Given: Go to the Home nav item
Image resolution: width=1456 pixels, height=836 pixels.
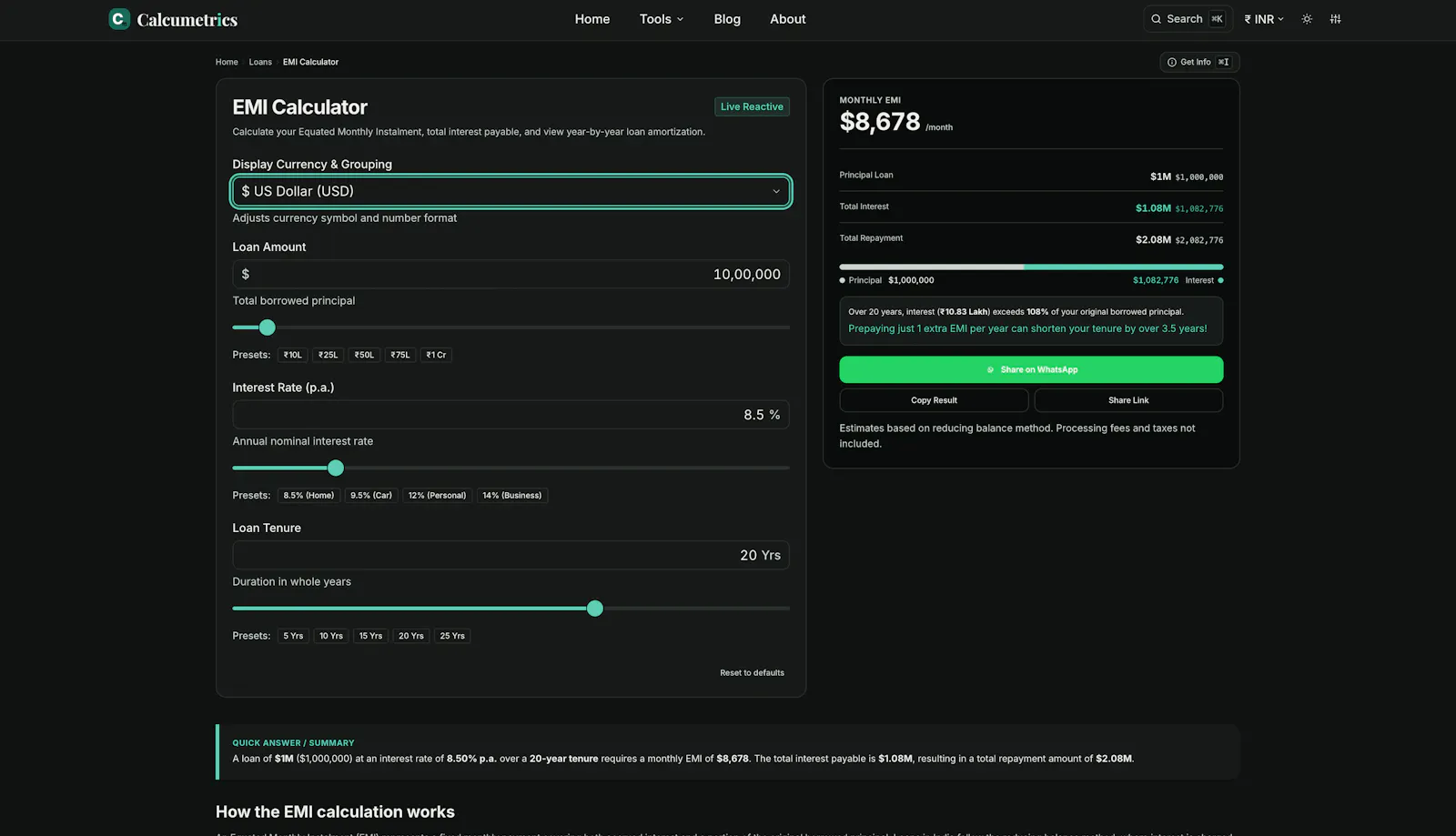Looking at the screenshot, I should point(592,19).
